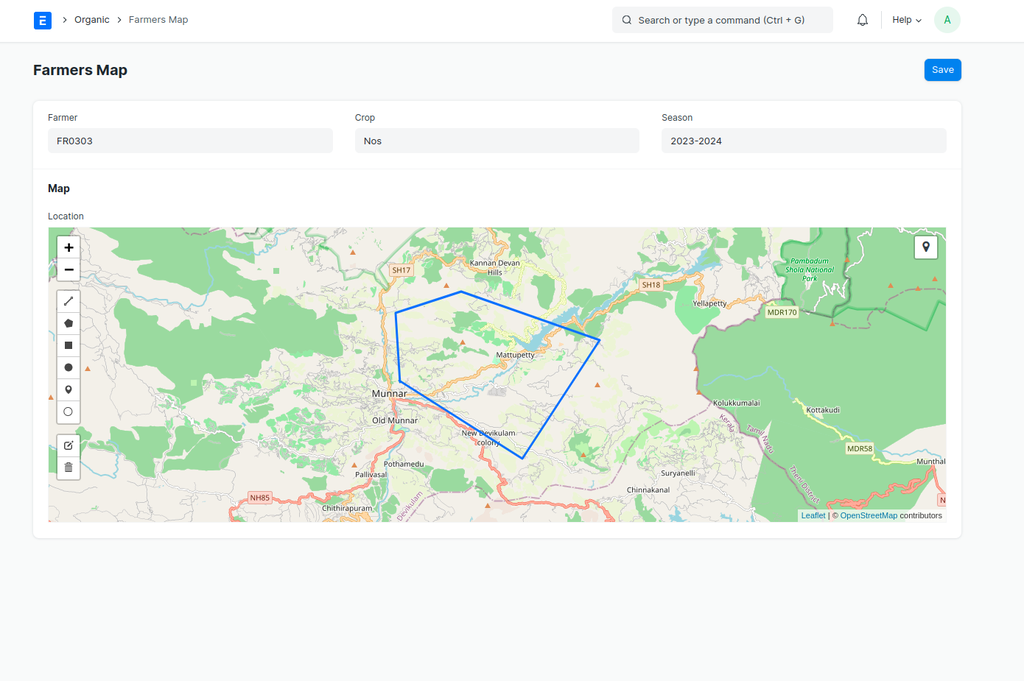
Task: Click the locate position button on map
Action: click(925, 247)
